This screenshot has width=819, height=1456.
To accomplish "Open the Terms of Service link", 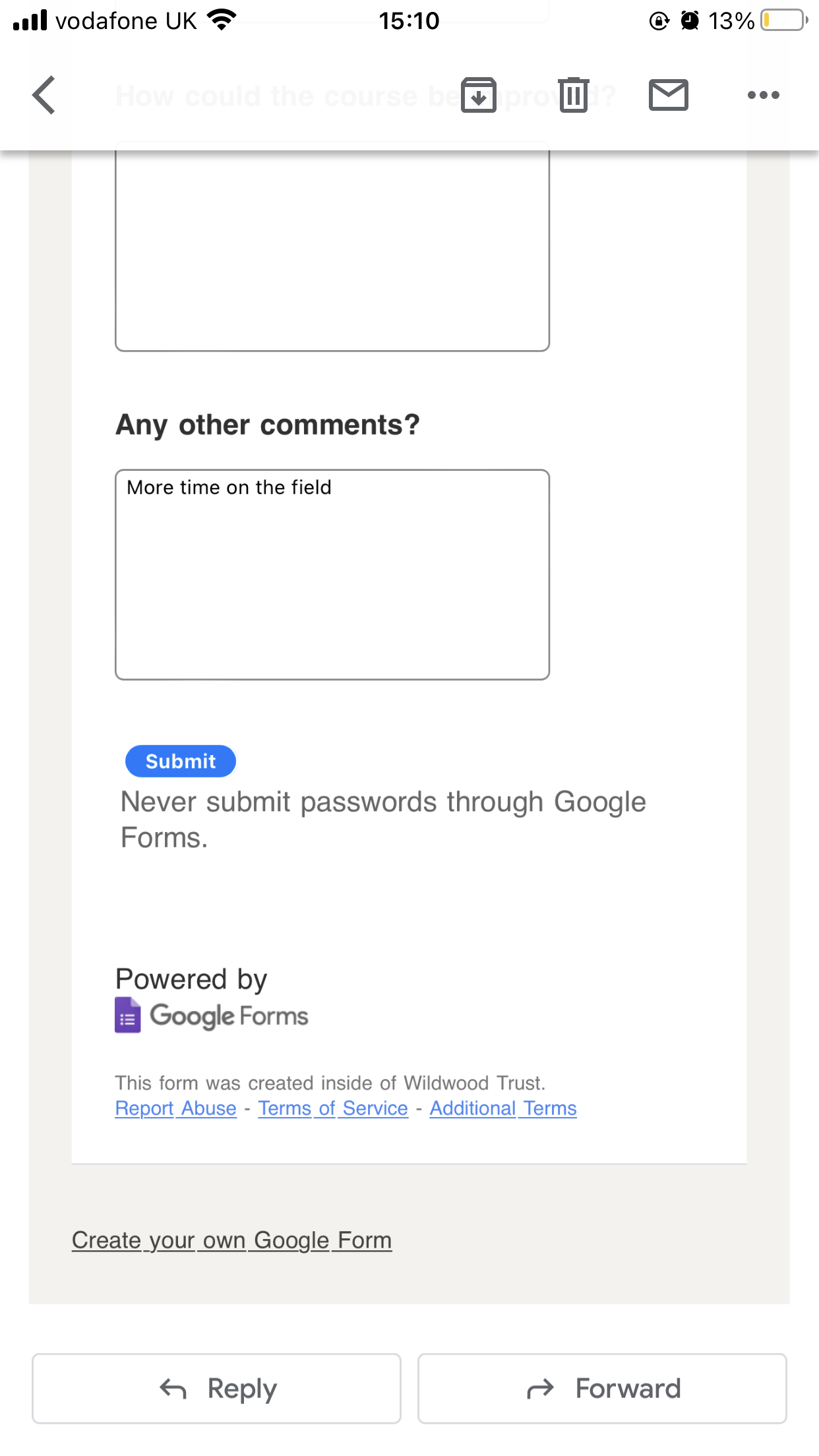I will [333, 1108].
